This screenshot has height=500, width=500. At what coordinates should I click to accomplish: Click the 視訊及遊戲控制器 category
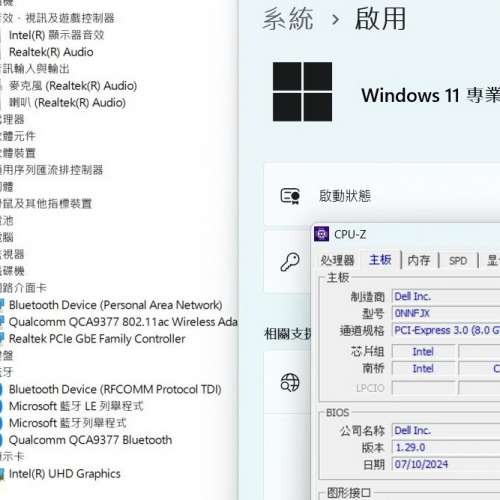click(x=57, y=18)
